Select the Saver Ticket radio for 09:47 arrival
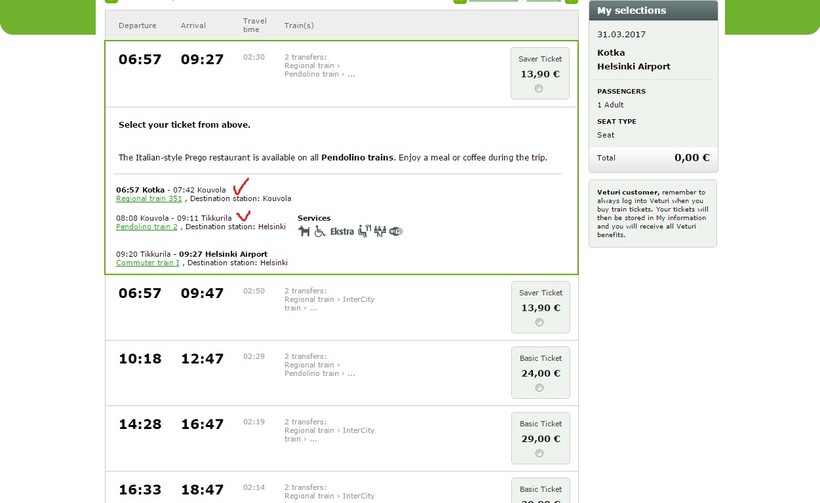Screen dimensions: 820x503 click(540, 322)
